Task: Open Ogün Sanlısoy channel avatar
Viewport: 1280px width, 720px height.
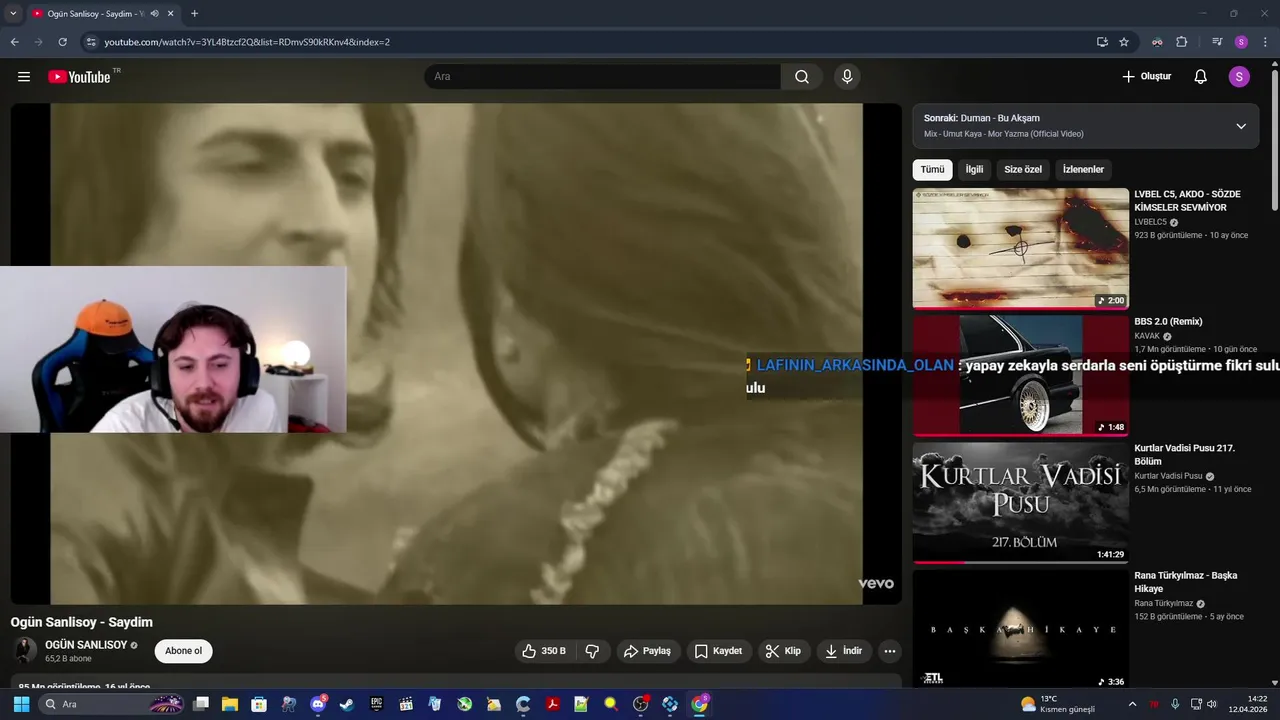Action: 25,651
